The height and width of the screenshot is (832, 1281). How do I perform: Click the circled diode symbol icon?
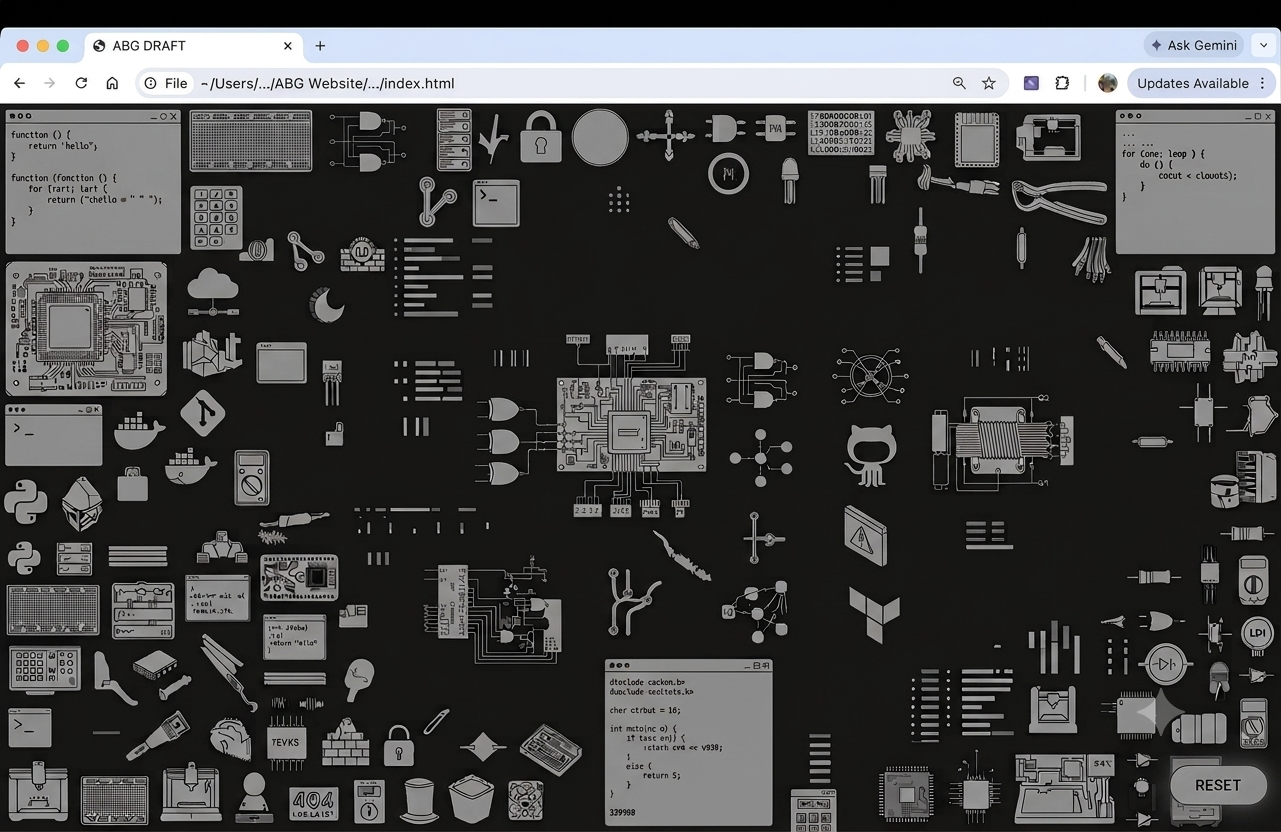tap(1166, 663)
